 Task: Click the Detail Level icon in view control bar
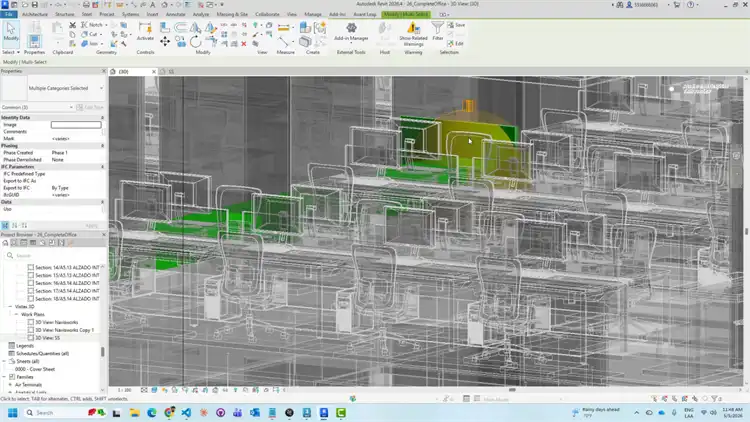tap(144, 390)
